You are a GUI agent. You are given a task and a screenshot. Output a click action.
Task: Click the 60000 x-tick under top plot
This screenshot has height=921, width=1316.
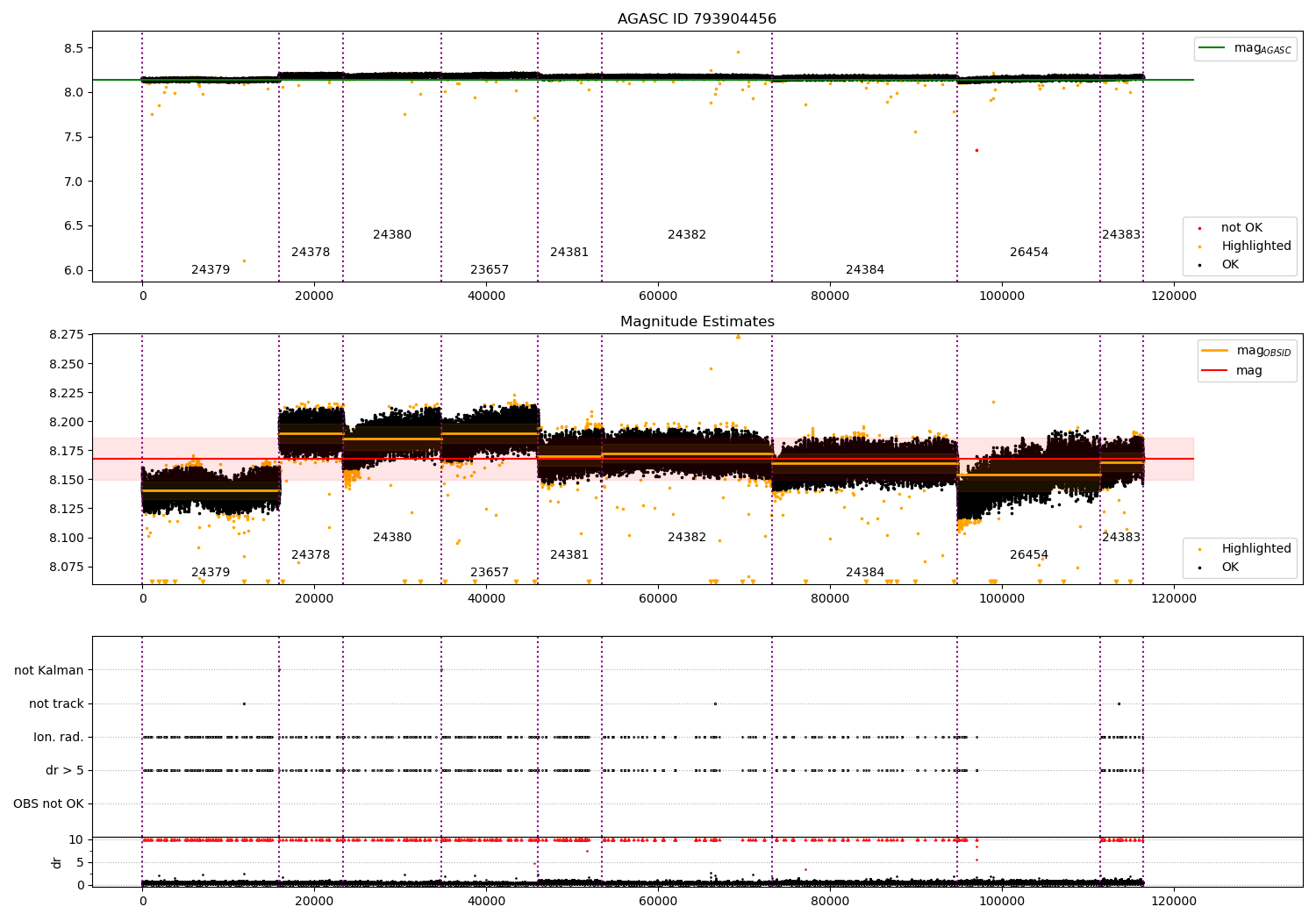[x=658, y=296]
